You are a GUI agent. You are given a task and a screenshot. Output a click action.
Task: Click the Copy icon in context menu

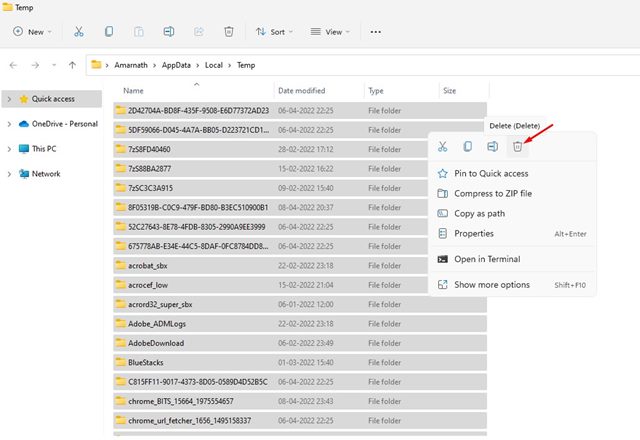(468, 147)
